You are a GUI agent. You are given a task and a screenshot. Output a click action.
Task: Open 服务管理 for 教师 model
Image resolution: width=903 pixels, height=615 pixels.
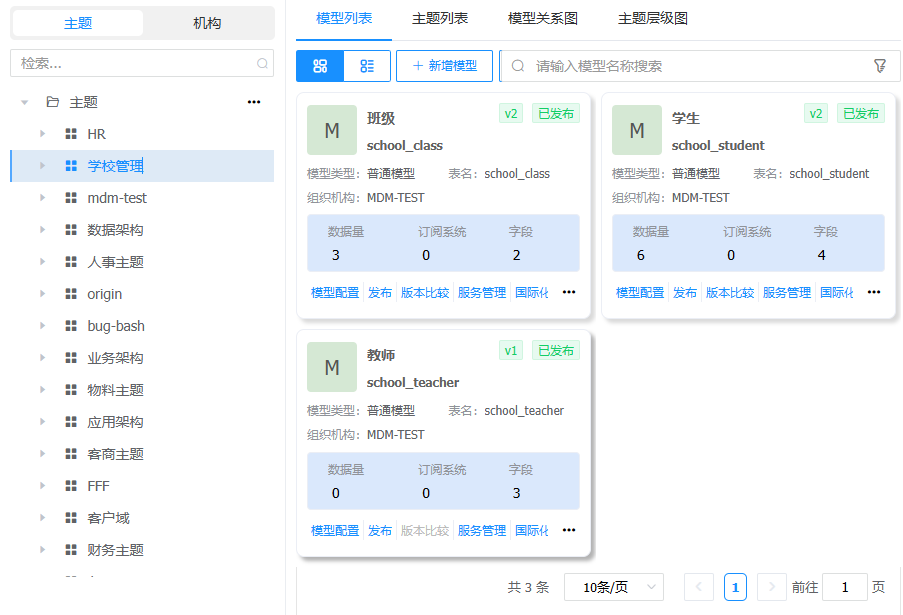point(482,530)
